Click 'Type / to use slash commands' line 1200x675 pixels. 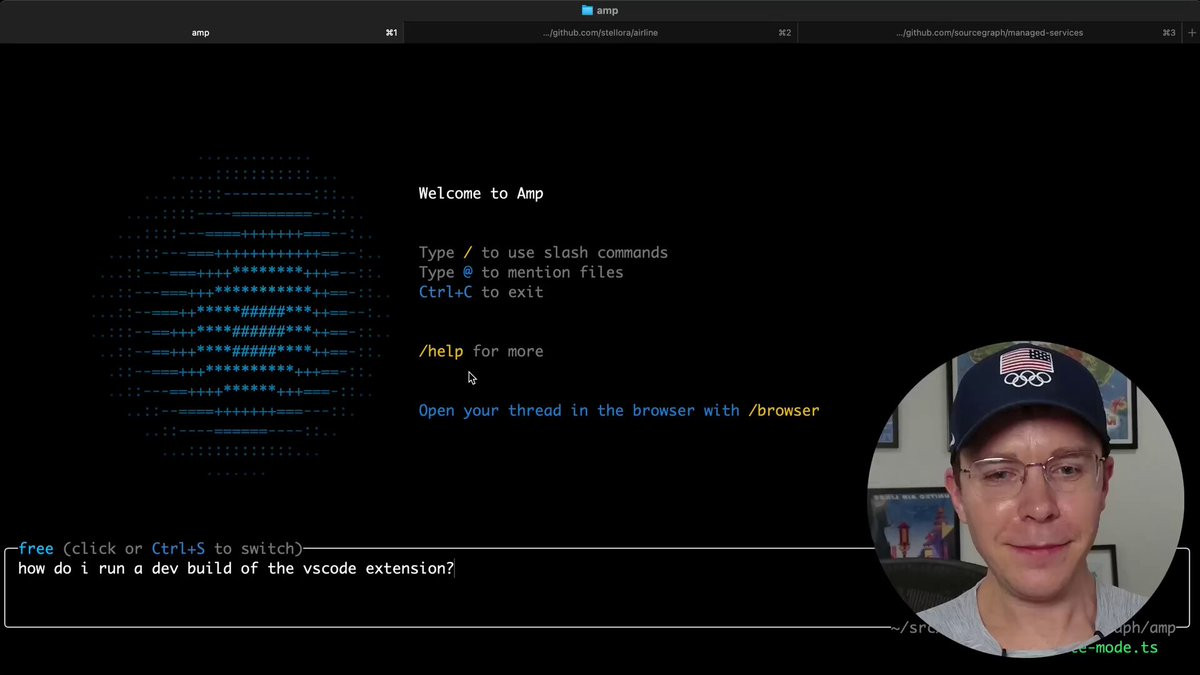pos(543,253)
